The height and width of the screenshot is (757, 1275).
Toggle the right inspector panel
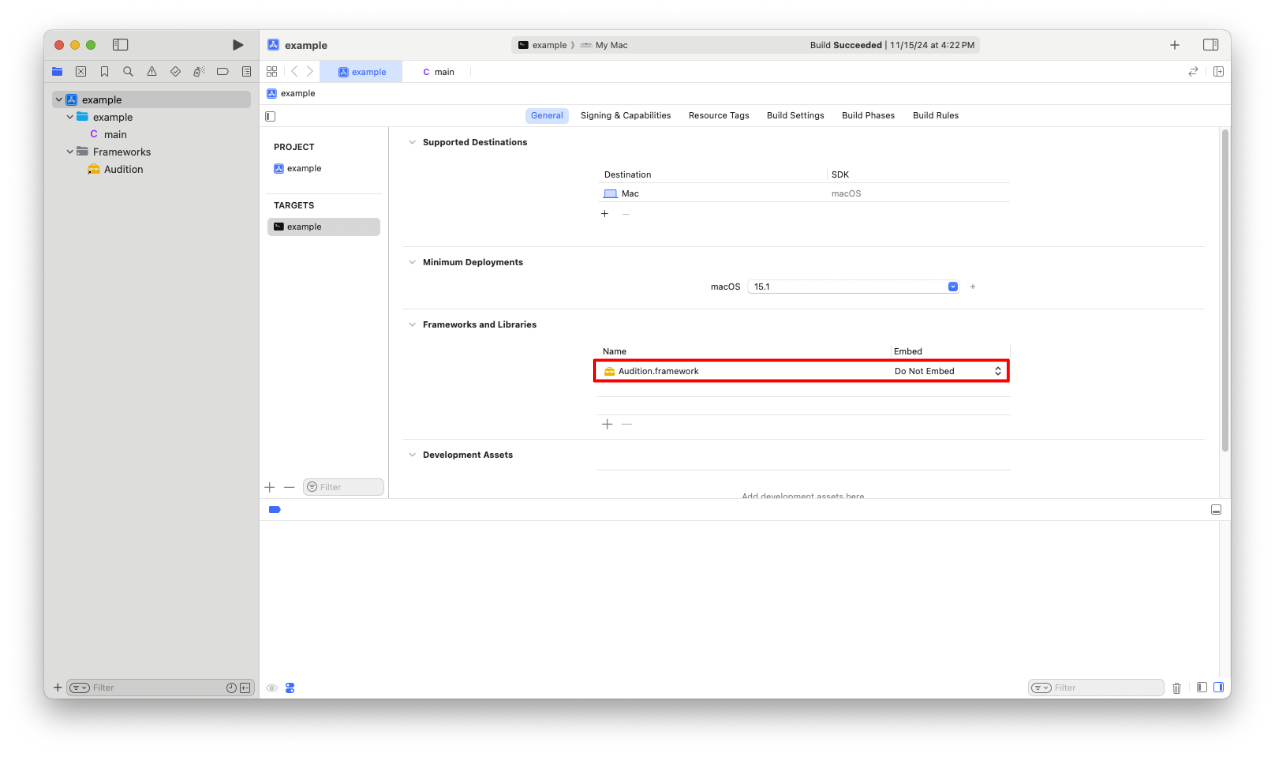click(1210, 45)
